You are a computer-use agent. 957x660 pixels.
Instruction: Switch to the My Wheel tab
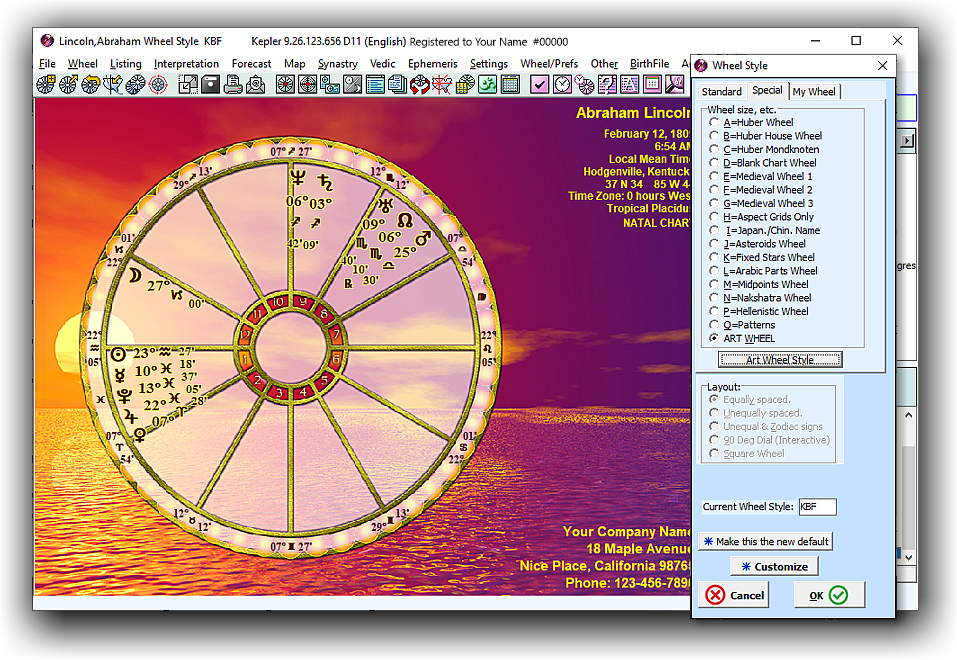tap(814, 92)
